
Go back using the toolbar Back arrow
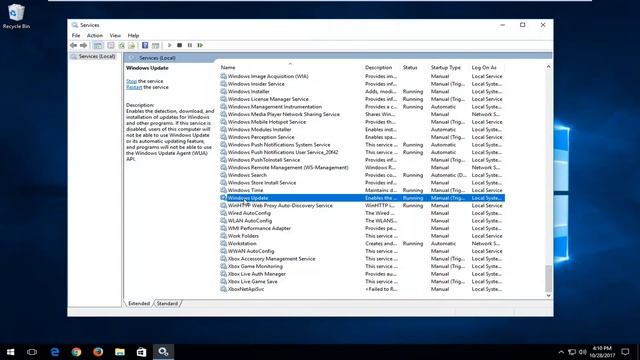pyautogui.click(x=73, y=45)
